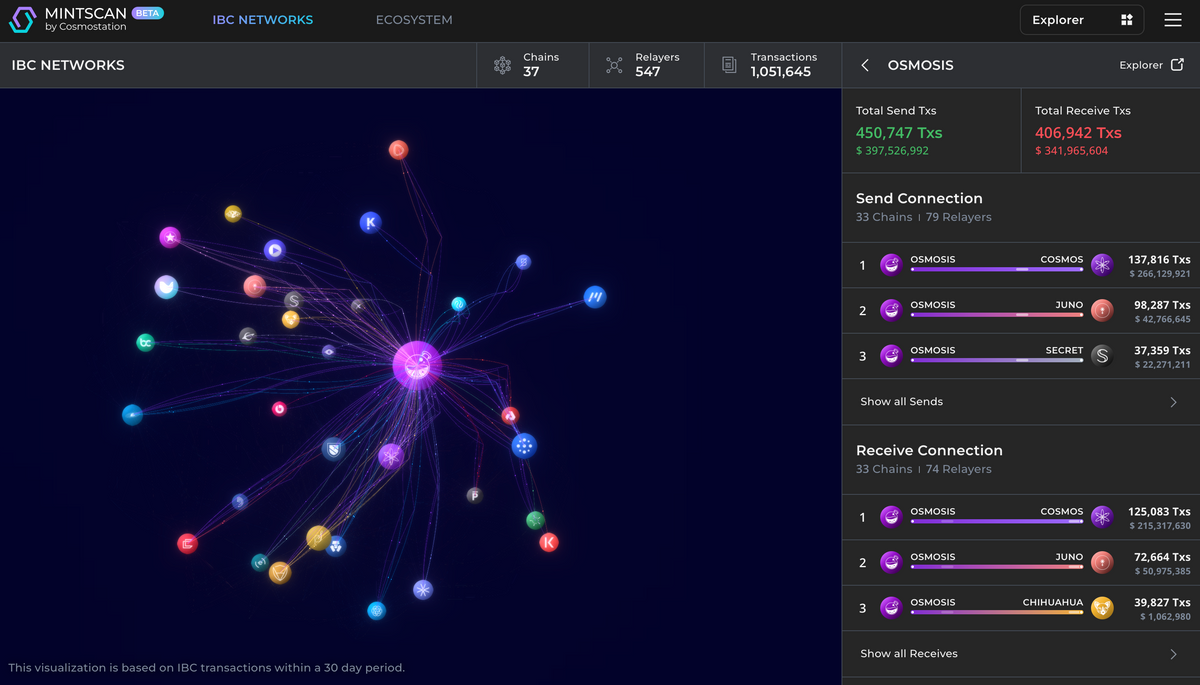Select the blue K chain node
The image size is (1200, 685).
[371, 223]
